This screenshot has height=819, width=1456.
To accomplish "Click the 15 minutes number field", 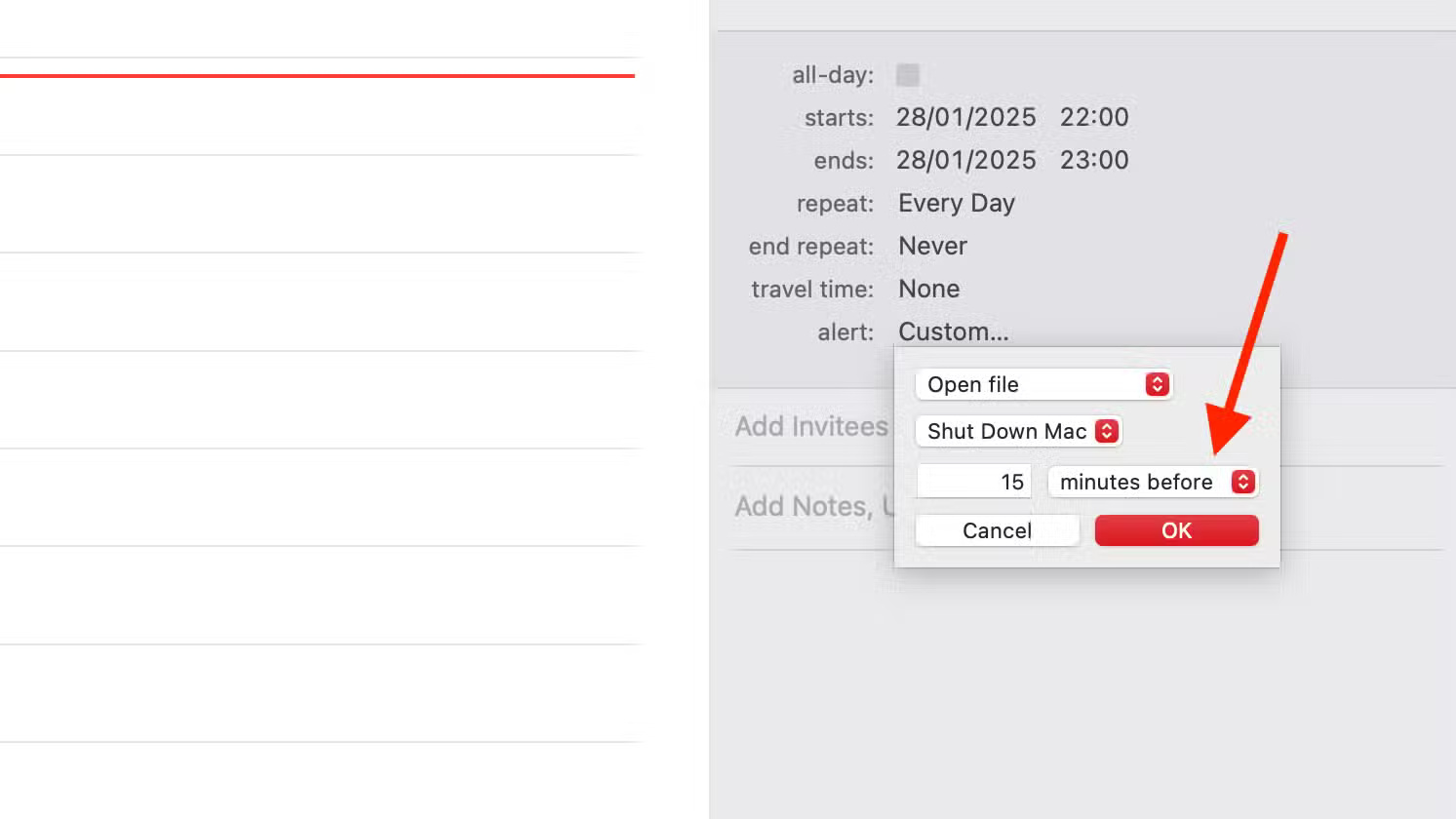I will tap(973, 482).
